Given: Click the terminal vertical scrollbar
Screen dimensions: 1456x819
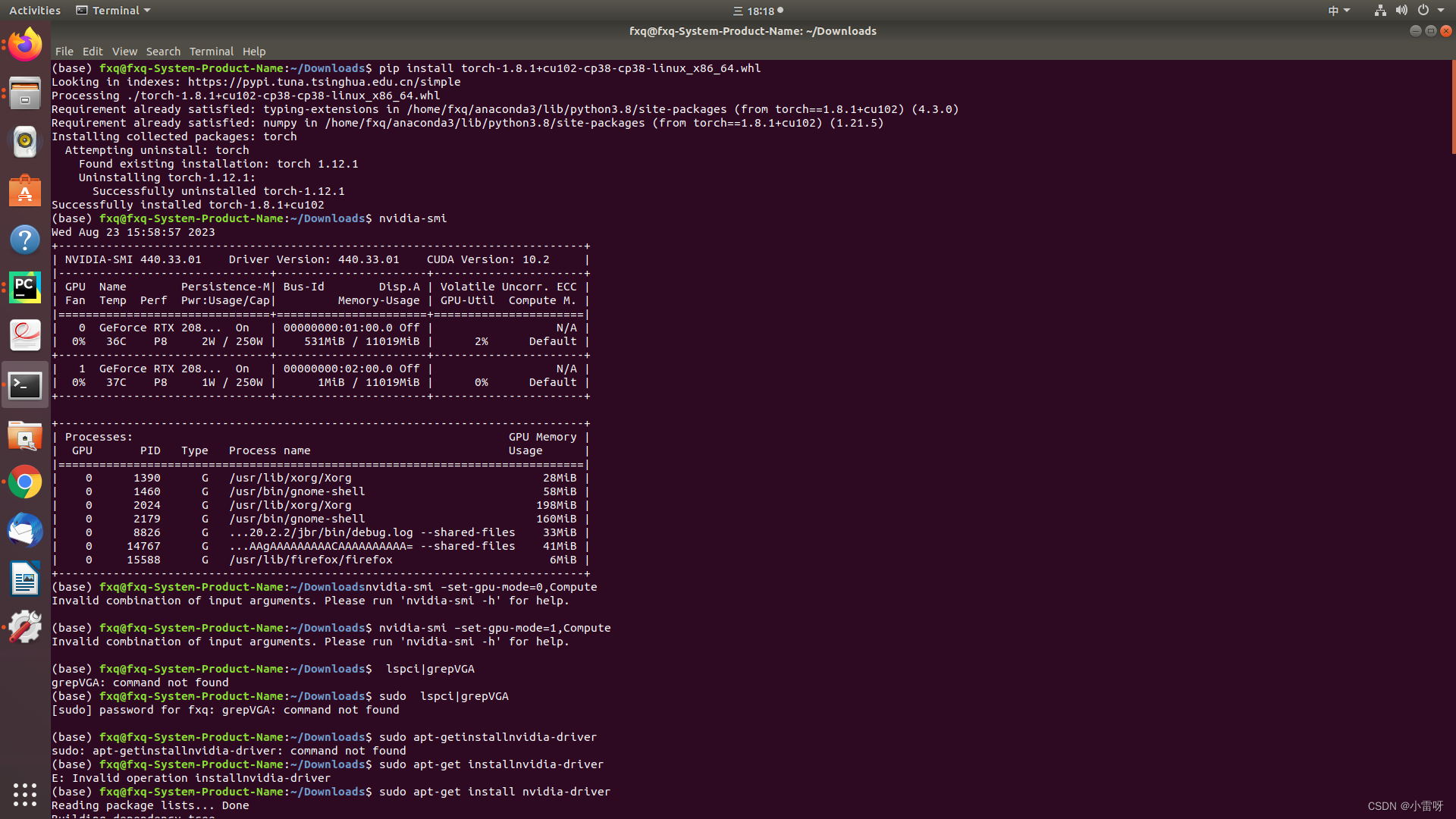Looking at the screenshot, I should tap(1452, 106).
